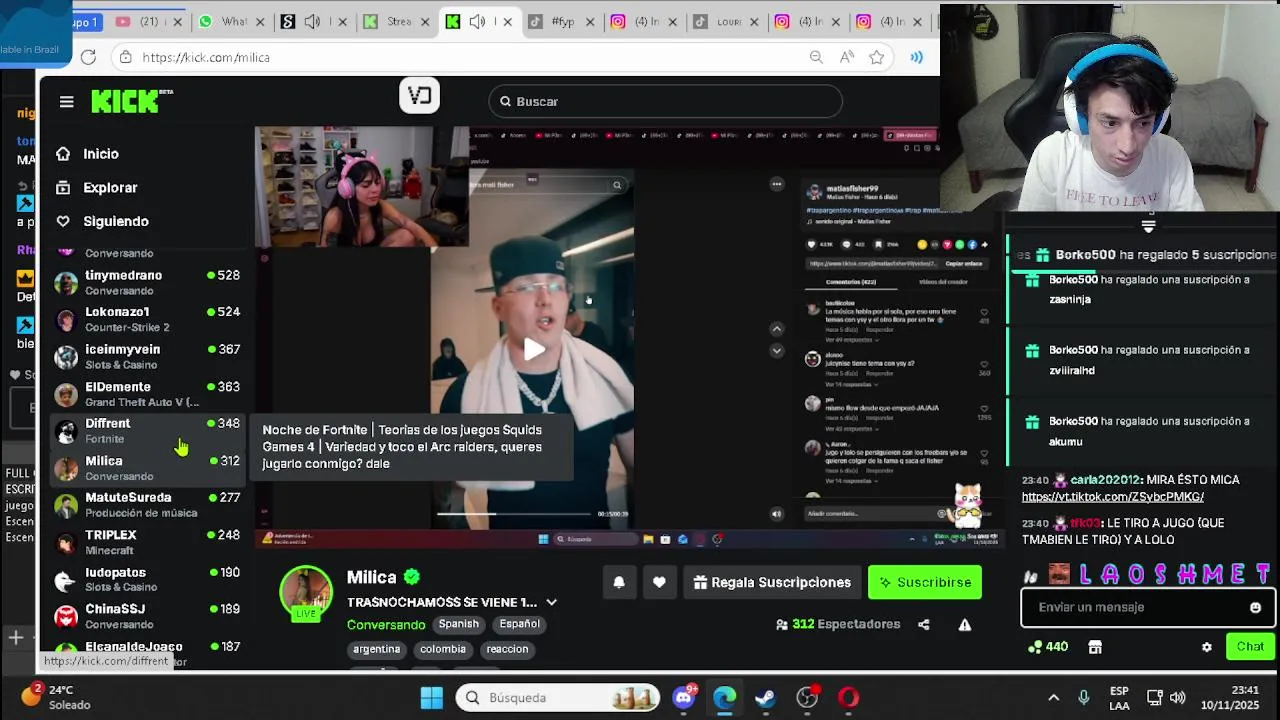
Task: Click previous video up chevron in stream
Action: coord(776,328)
